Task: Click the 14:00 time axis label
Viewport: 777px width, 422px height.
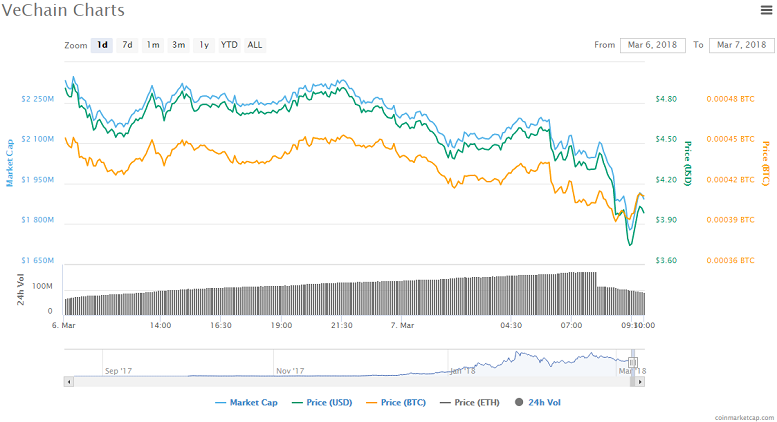Action: click(161, 325)
